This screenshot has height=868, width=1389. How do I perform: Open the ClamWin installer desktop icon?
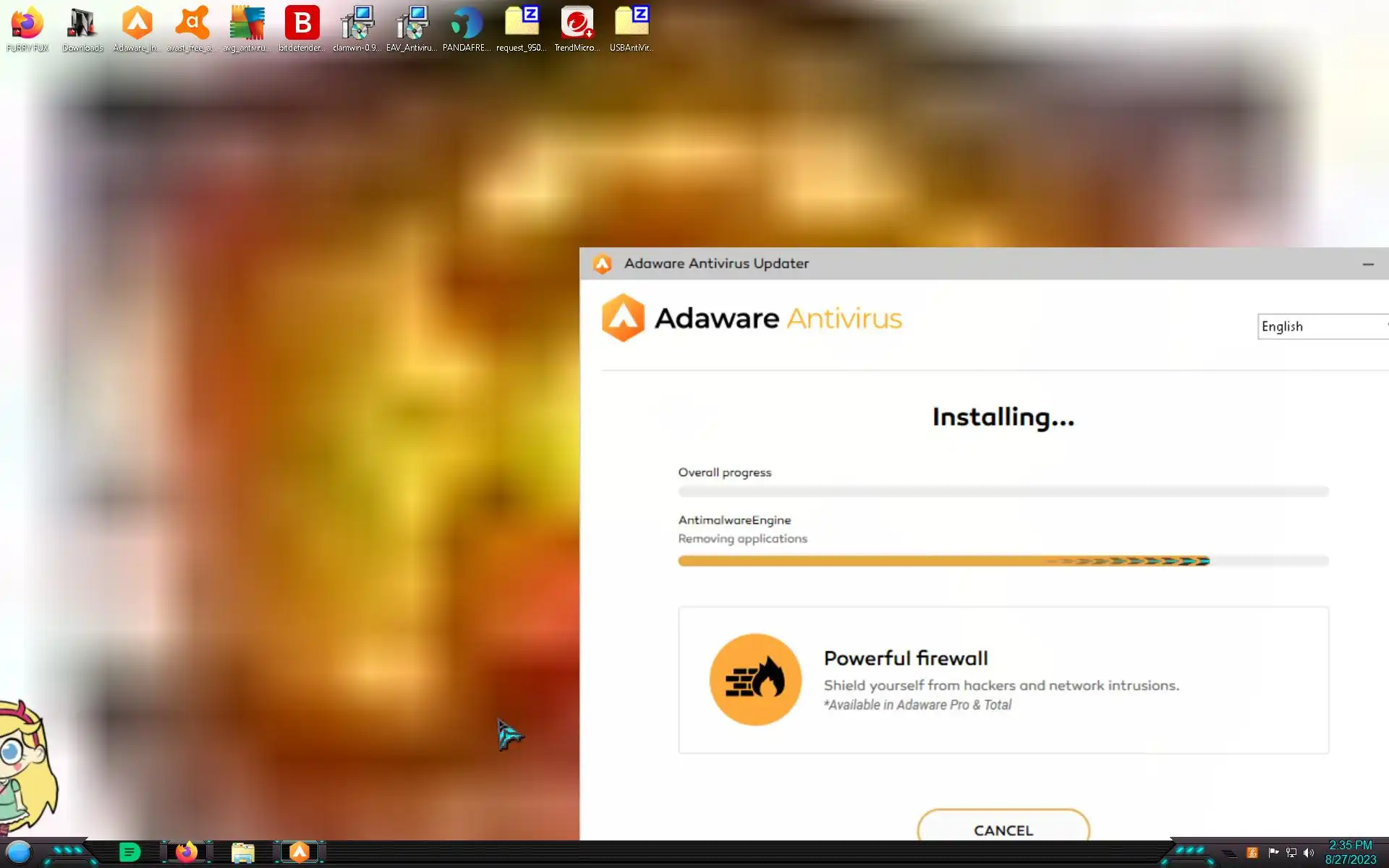tap(357, 25)
